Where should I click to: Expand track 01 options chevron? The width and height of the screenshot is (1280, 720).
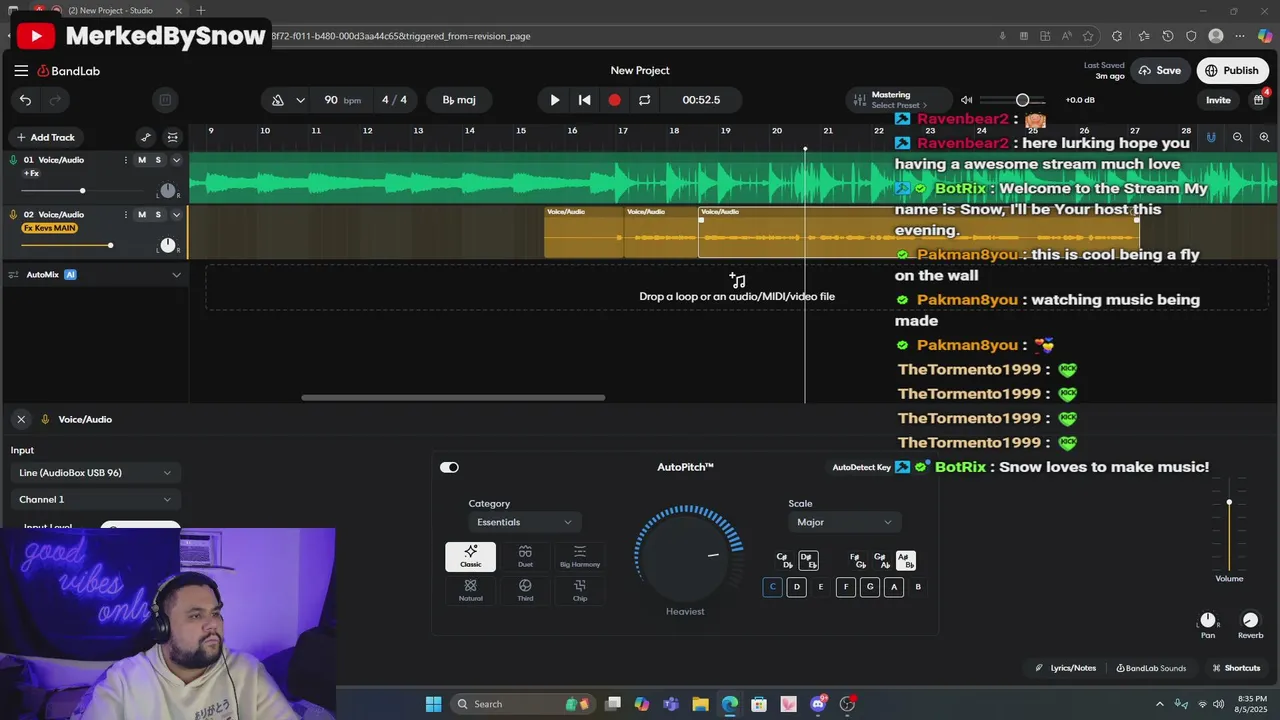click(177, 160)
